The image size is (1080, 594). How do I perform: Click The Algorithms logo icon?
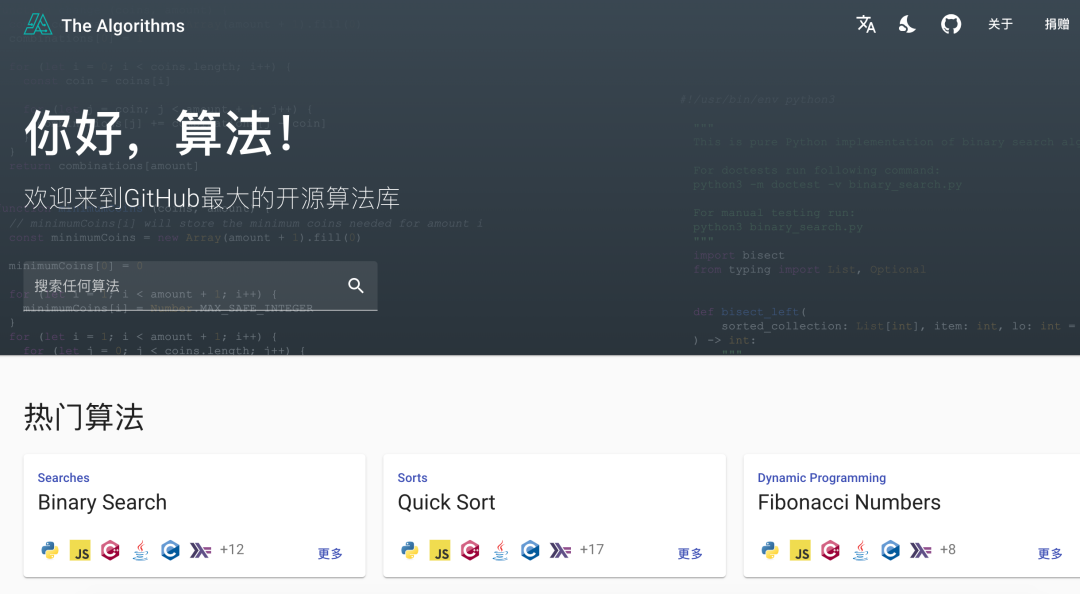pos(38,25)
